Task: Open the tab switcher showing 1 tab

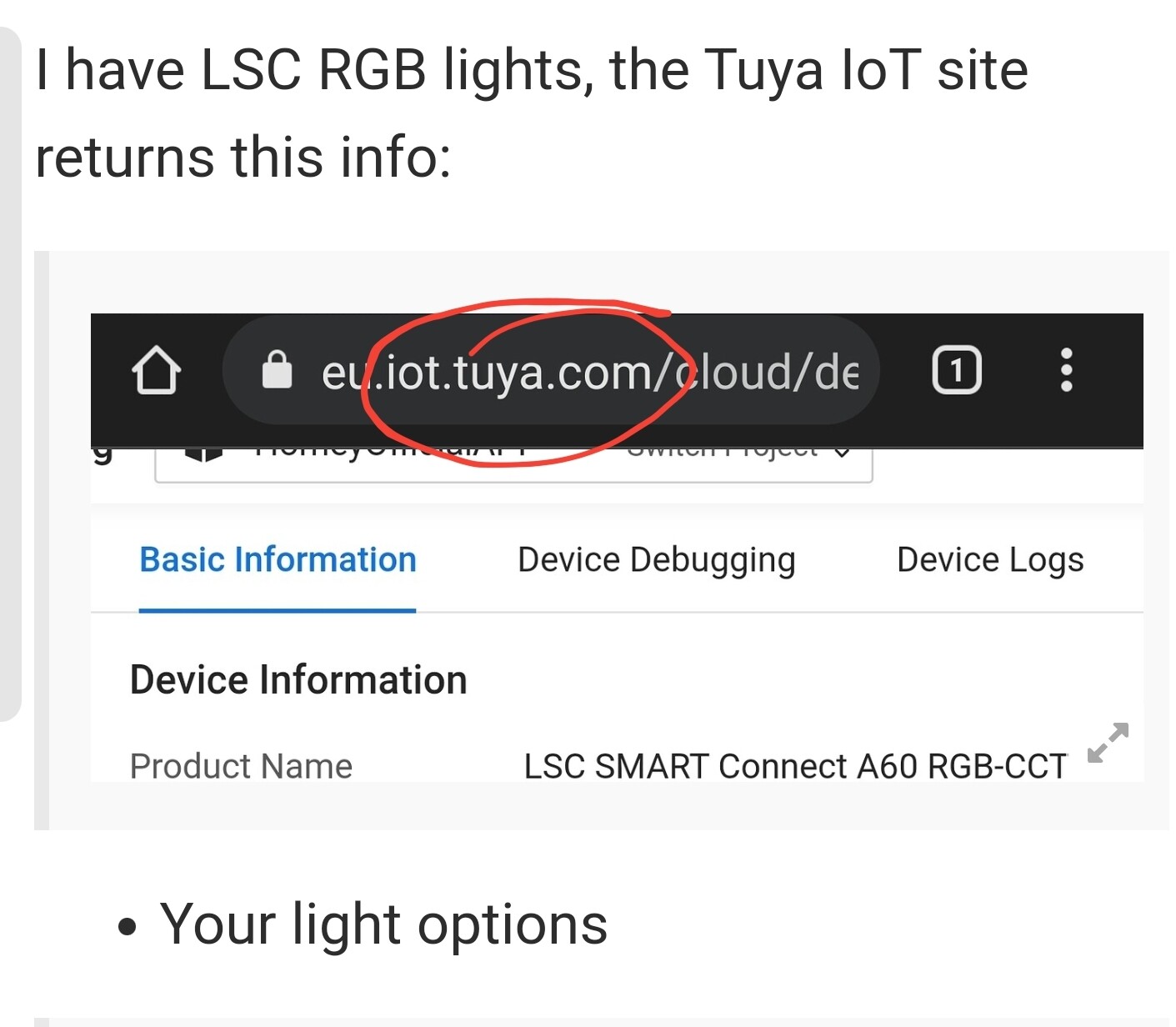Action: 956,370
